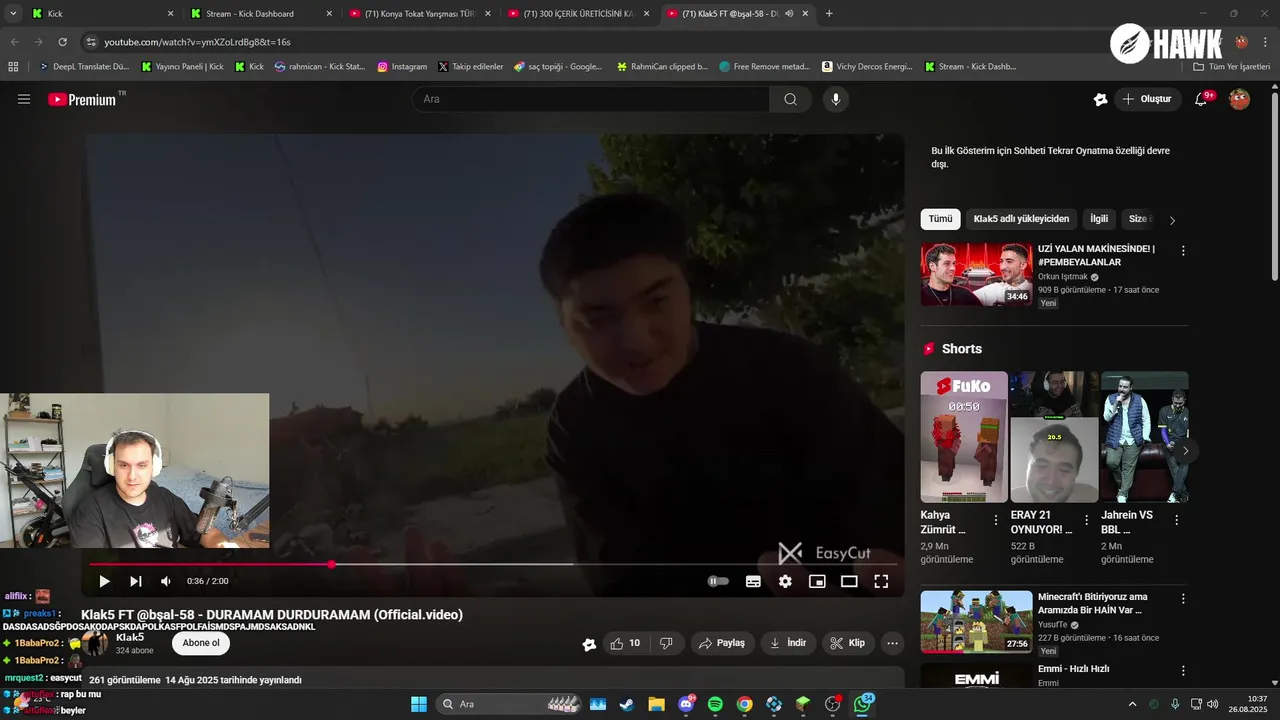The width and height of the screenshot is (1280, 720).
Task: Open UZİ YALAN MAKİNESİNDE video thumbnail
Action: tap(976, 274)
